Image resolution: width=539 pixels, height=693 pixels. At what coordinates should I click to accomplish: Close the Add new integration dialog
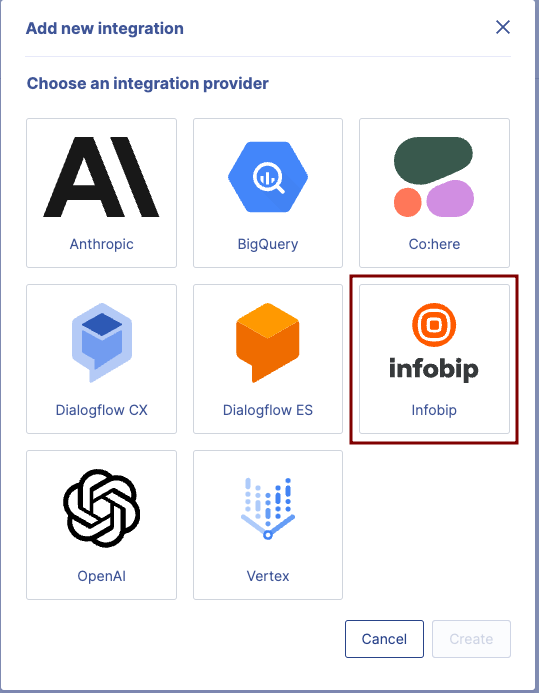click(503, 27)
